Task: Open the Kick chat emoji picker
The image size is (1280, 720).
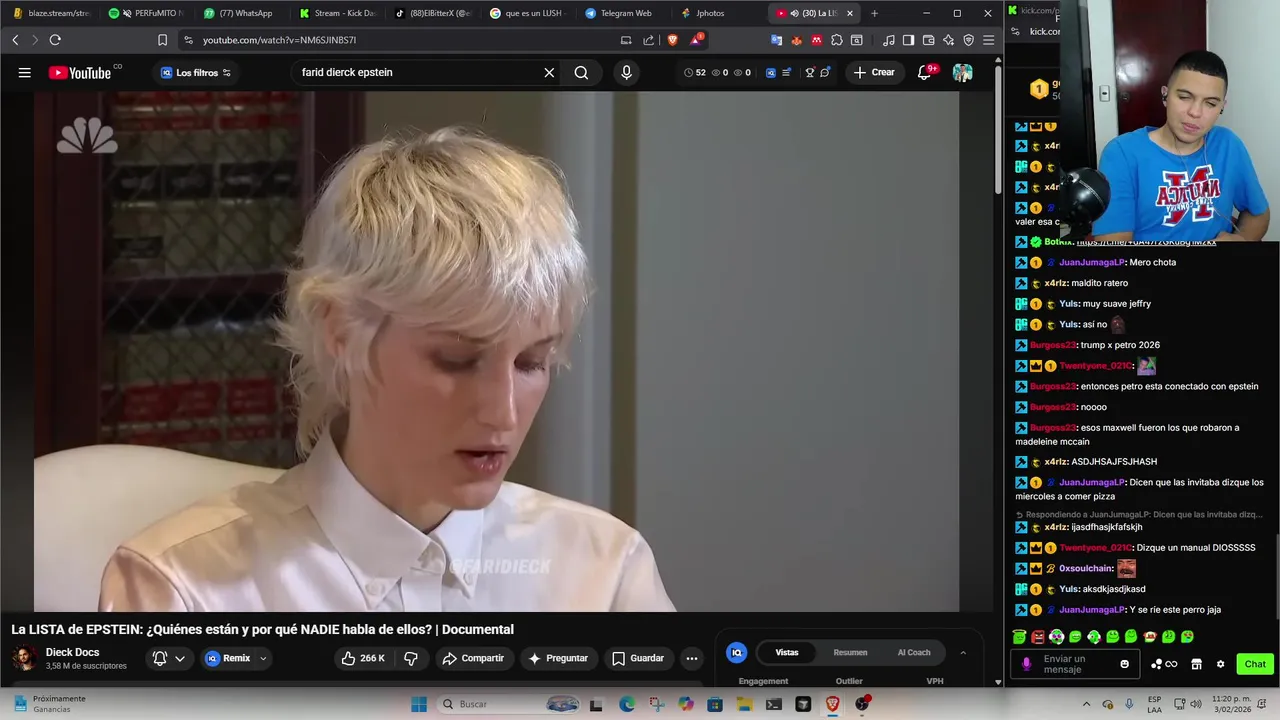Action: point(1124,664)
